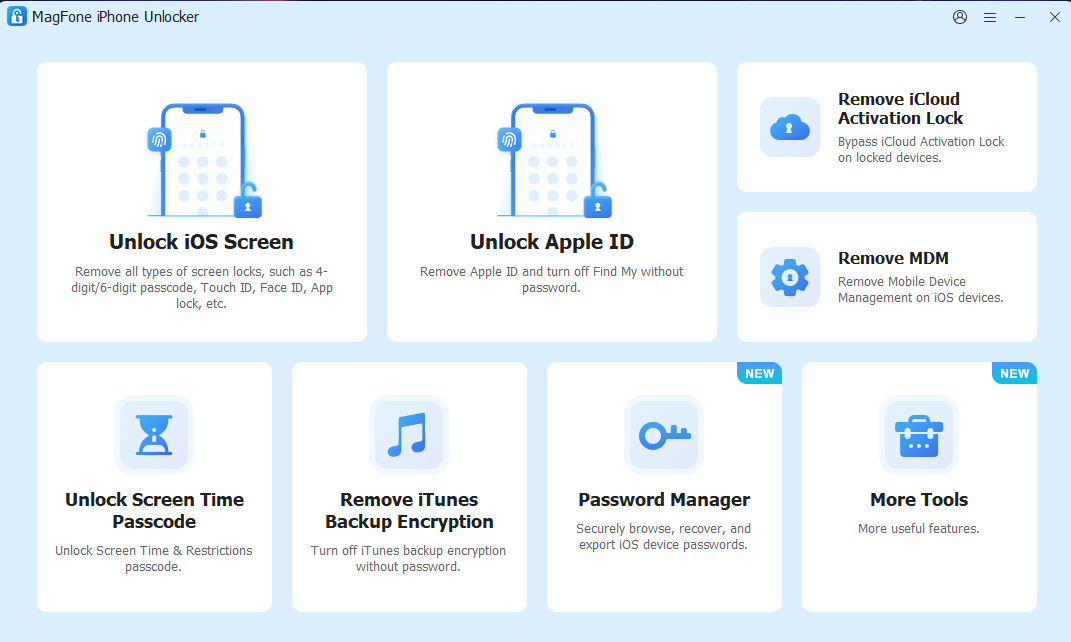The height and width of the screenshot is (642, 1071).
Task: Open Remove iCloud Activation Lock title
Action: tap(900, 109)
